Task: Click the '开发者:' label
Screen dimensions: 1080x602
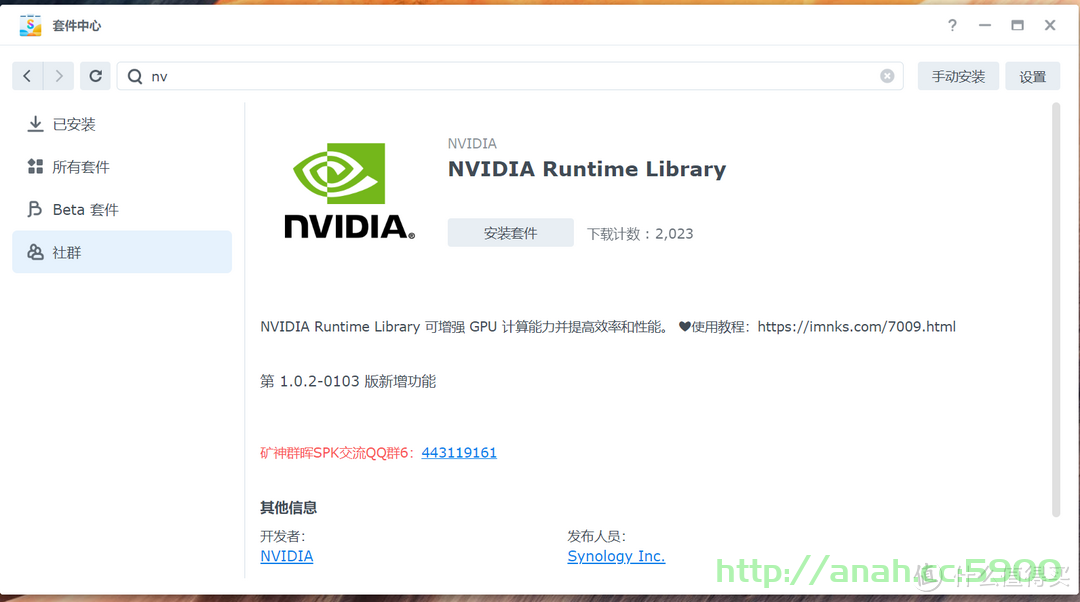Action: pyautogui.click(x=282, y=536)
